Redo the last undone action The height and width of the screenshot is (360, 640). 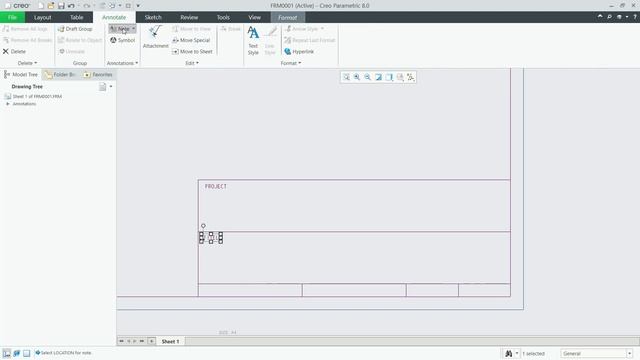point(87,6)
